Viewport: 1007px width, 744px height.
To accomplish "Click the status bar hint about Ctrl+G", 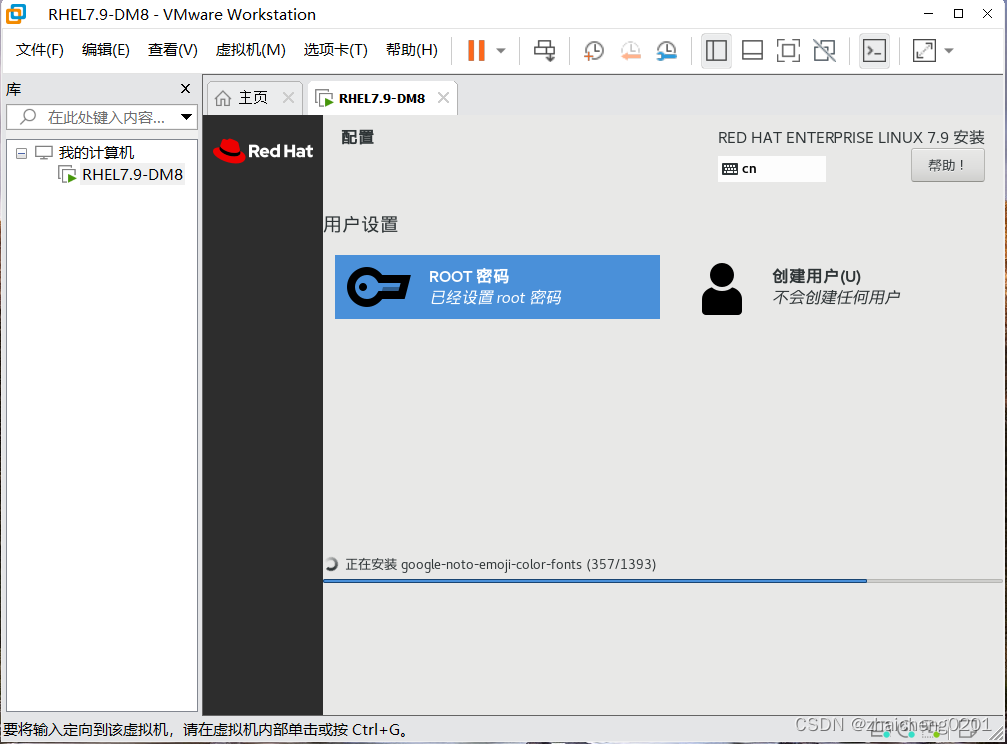I will click(x=206, y=730).
